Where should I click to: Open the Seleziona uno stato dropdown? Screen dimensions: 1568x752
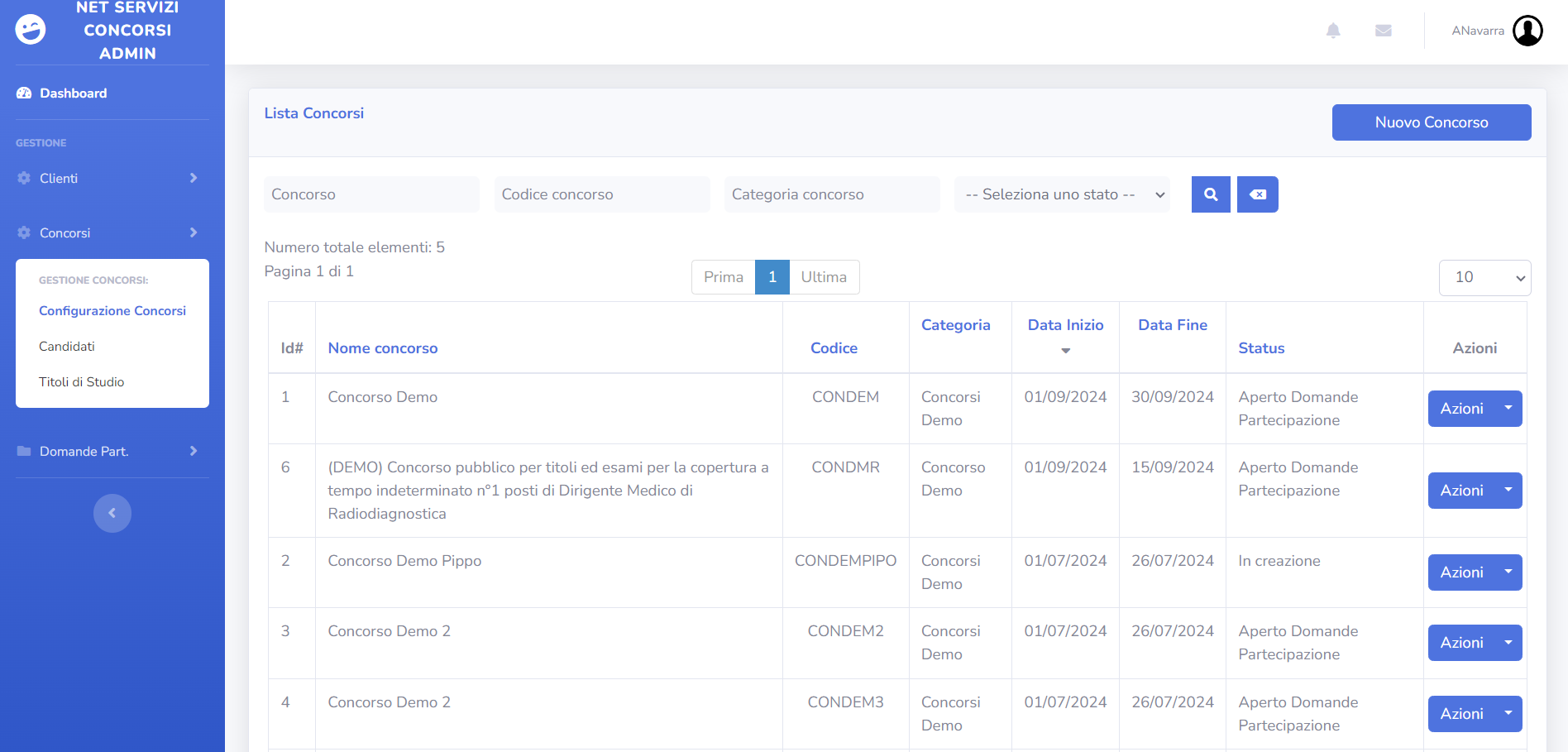coord(1062,194)
